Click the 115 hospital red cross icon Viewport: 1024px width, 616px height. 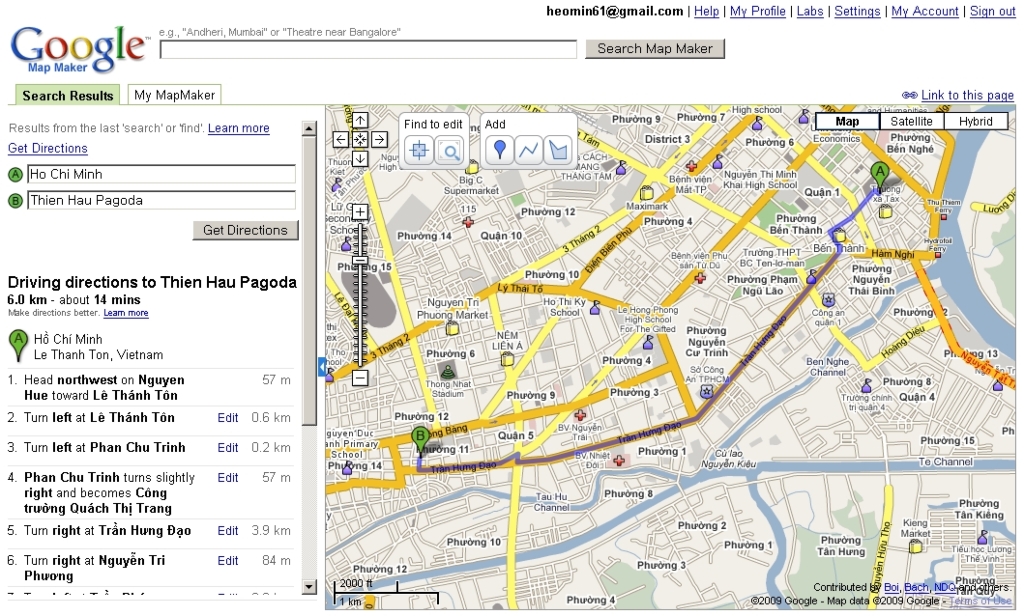click(x=468, y=222)
